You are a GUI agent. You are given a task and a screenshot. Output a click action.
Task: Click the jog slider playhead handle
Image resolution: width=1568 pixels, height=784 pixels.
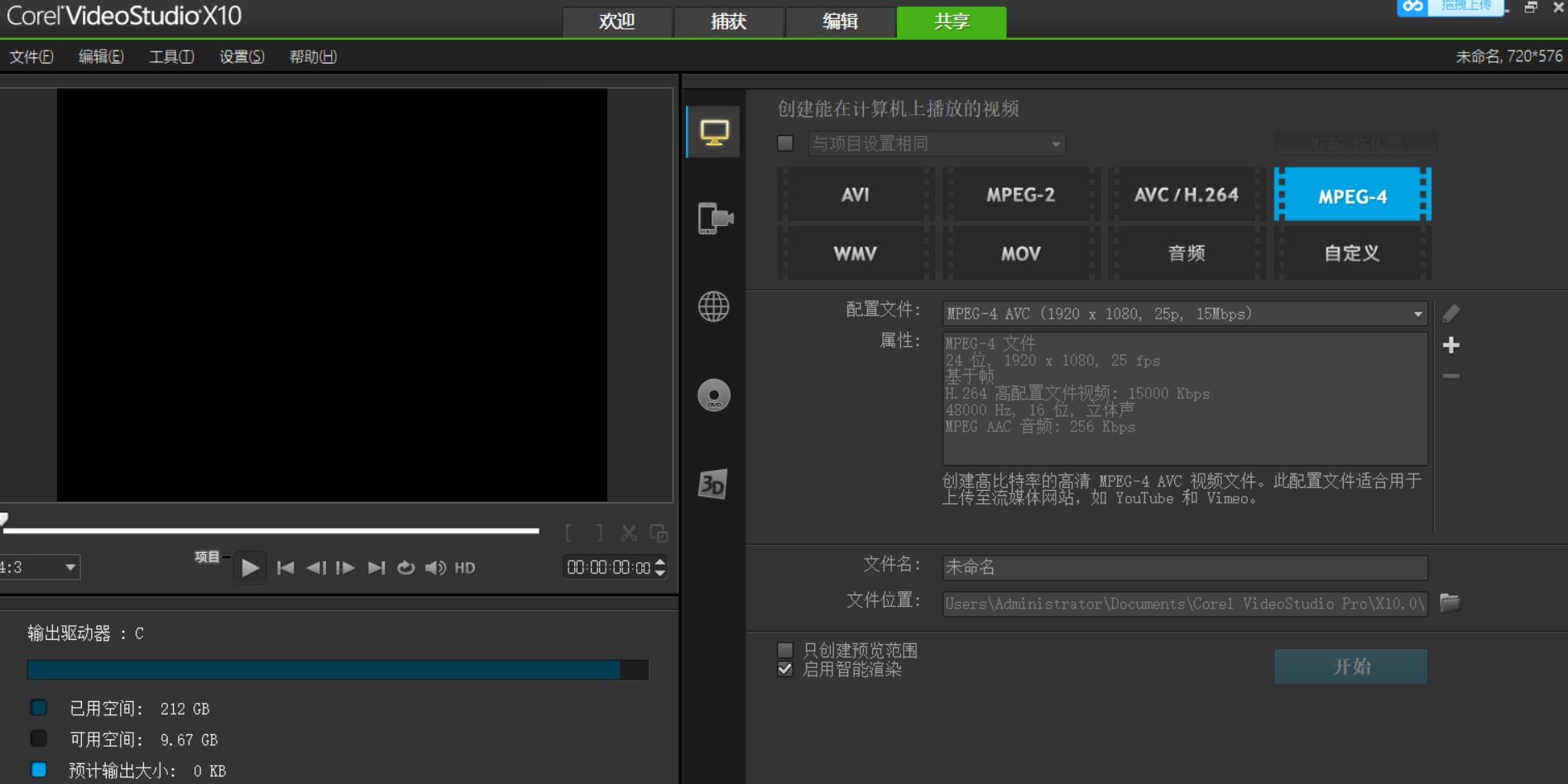click(x=3, y=519)
